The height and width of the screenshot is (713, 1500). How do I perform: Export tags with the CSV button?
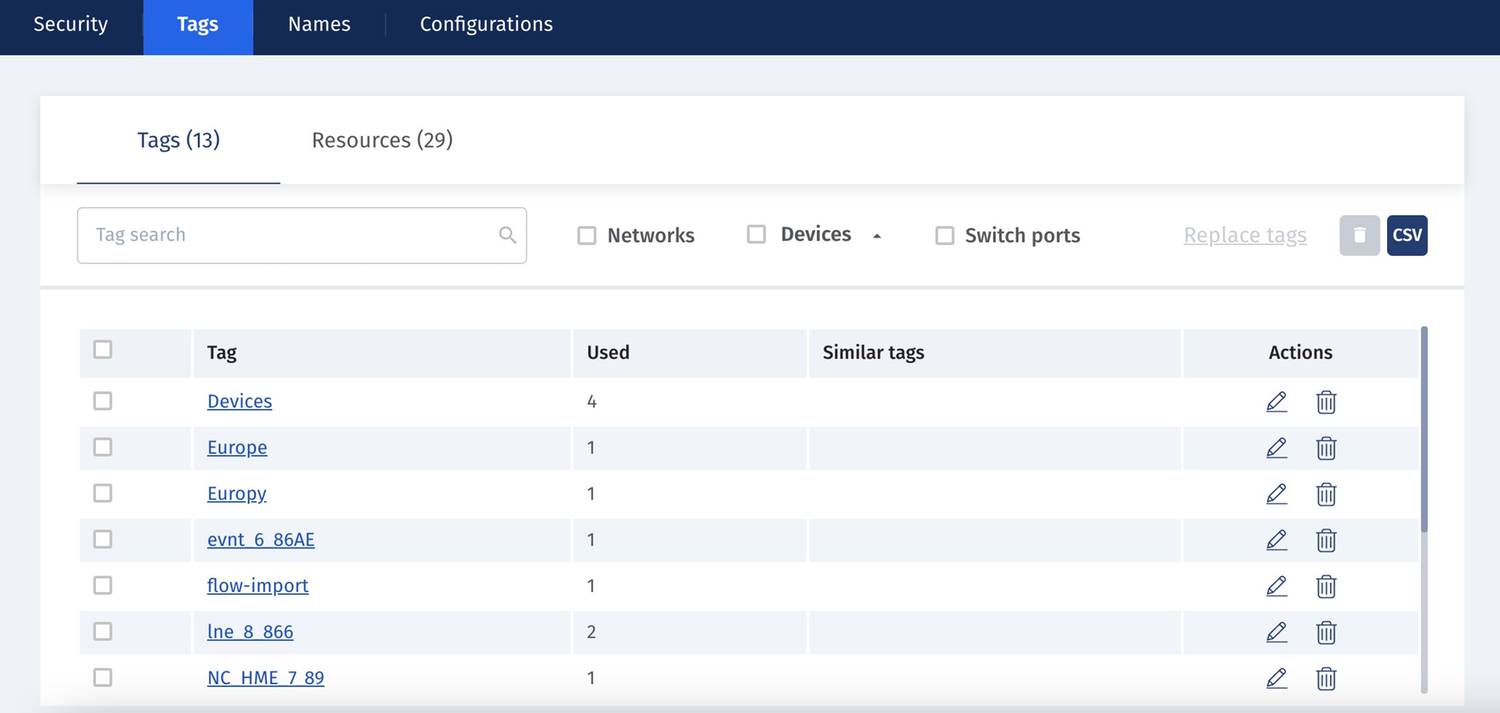[x=1407, y=235]
